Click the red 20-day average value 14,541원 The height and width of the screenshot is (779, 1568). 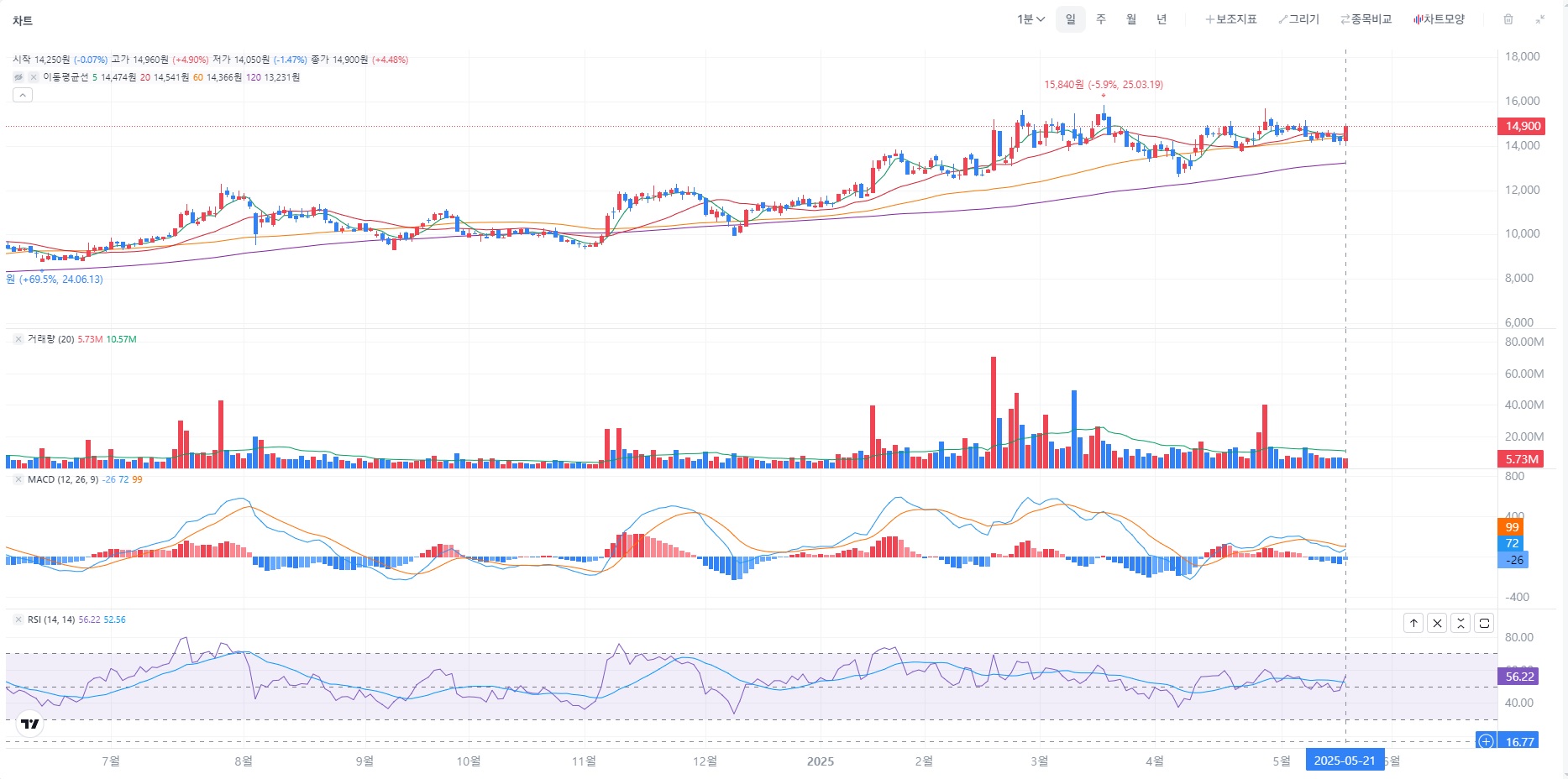pos(171,77)
